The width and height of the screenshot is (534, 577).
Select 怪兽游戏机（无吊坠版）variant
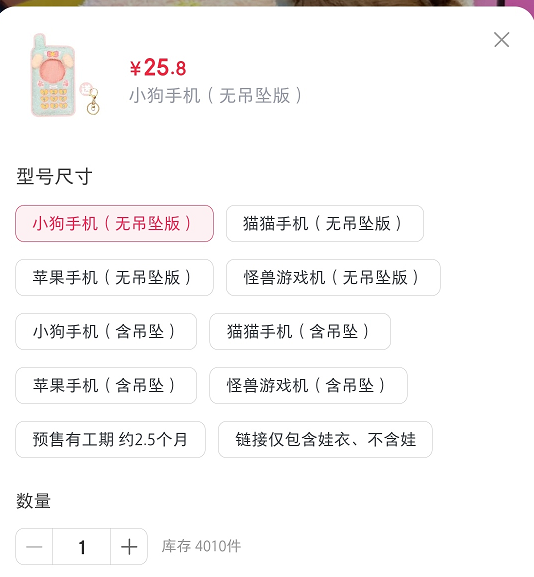333,277
